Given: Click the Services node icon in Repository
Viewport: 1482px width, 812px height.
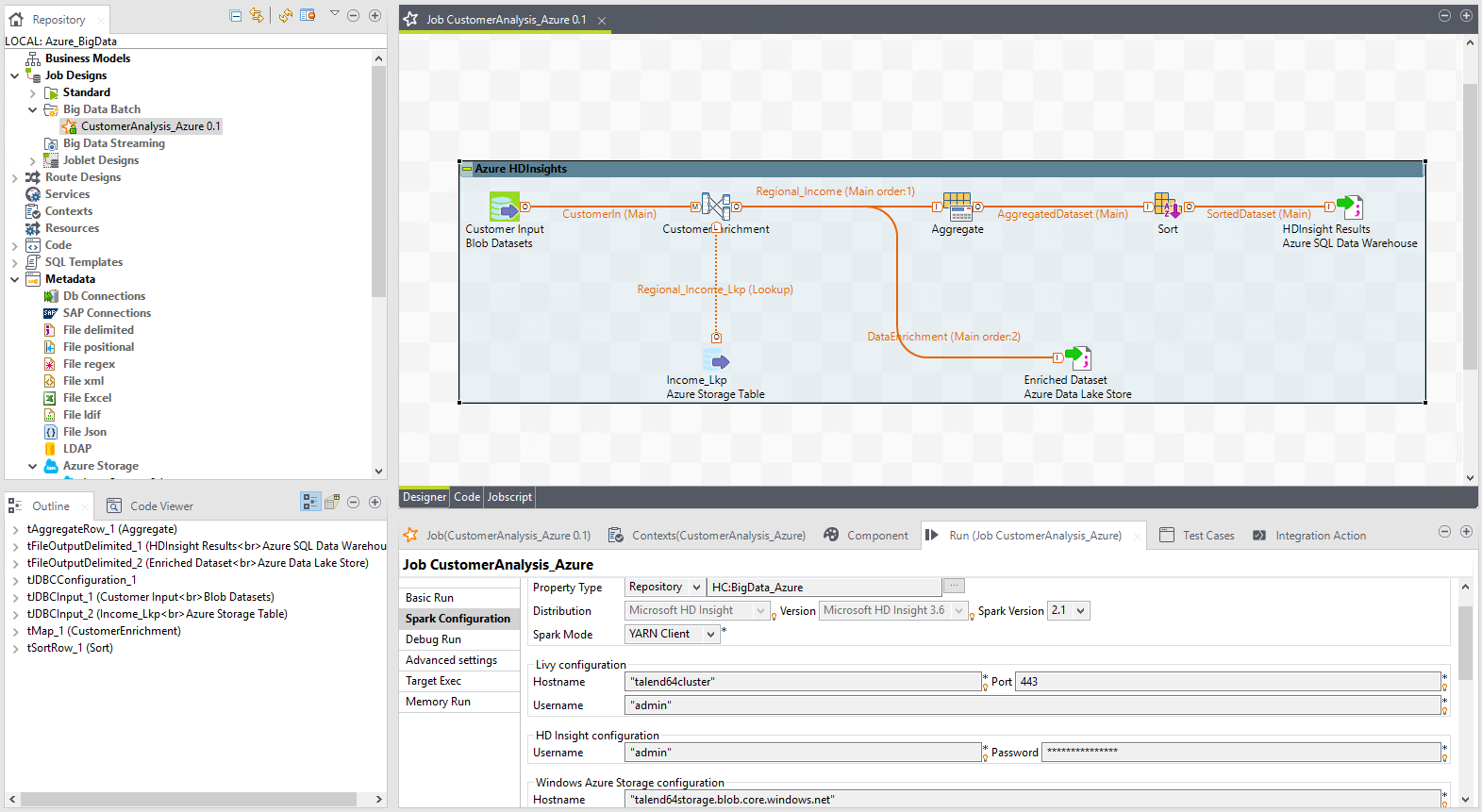Looking at the screenshot, I should coord(33,194).
